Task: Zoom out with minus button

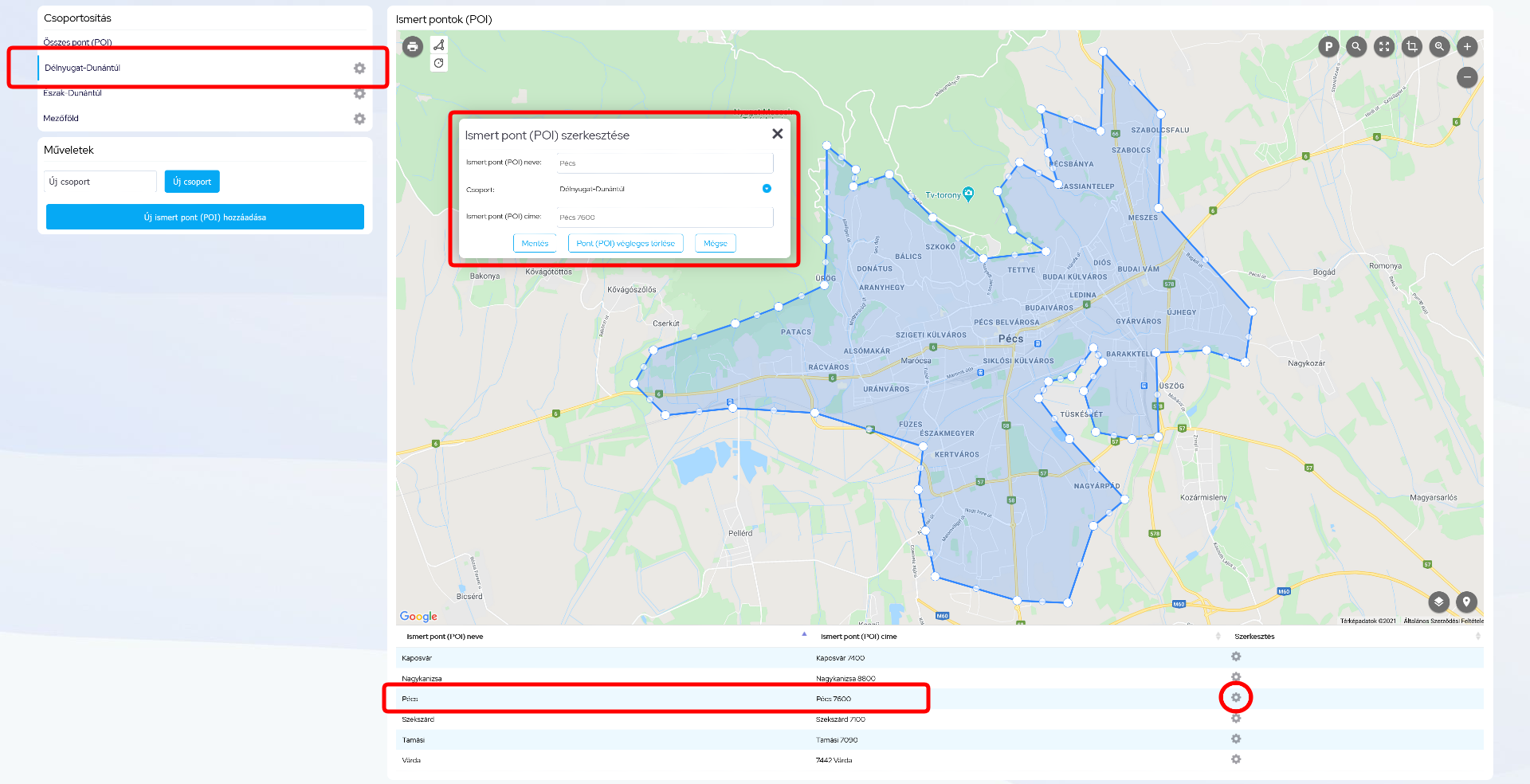Action: point(1467,77)
